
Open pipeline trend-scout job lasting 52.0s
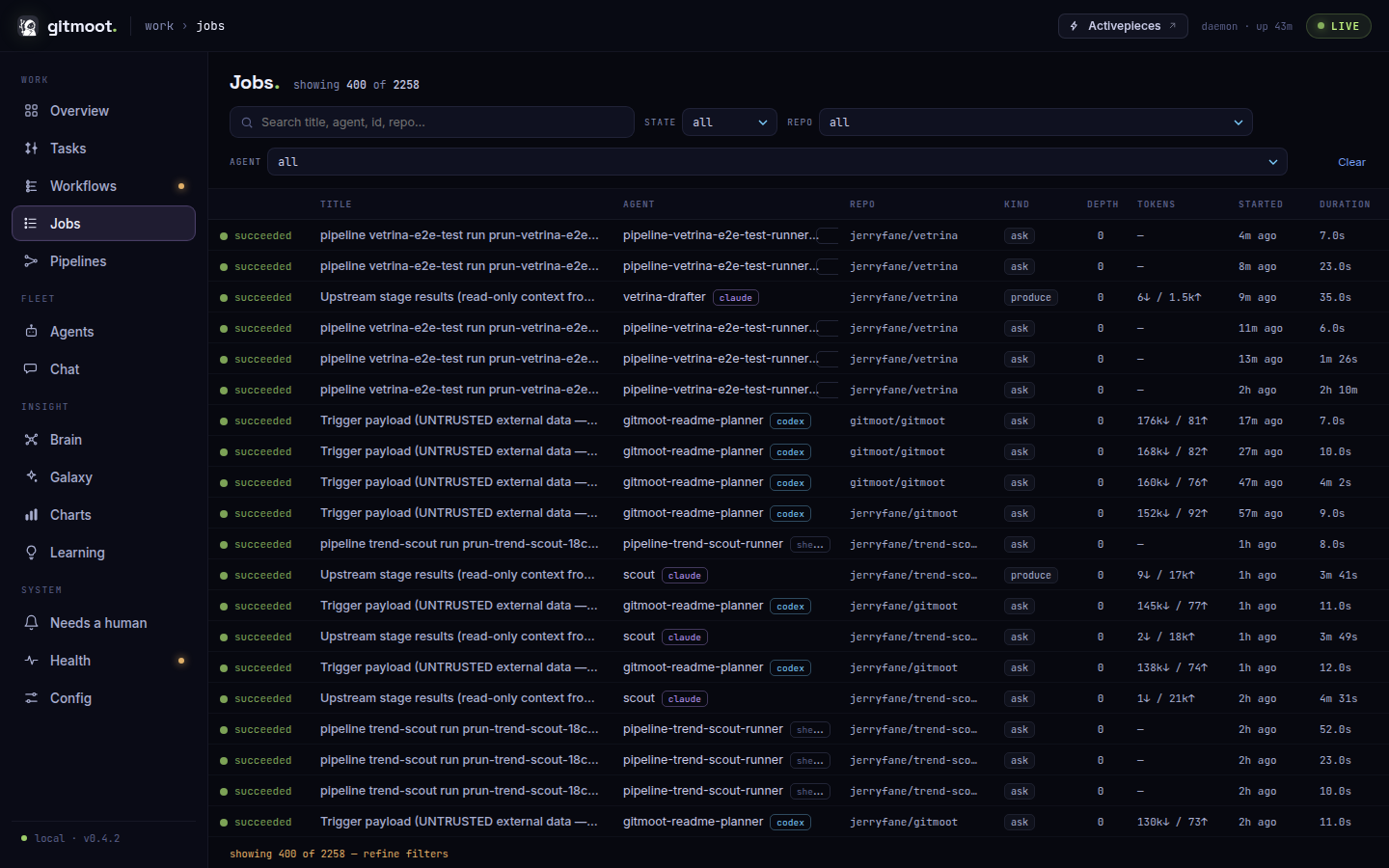pos(799,729)
